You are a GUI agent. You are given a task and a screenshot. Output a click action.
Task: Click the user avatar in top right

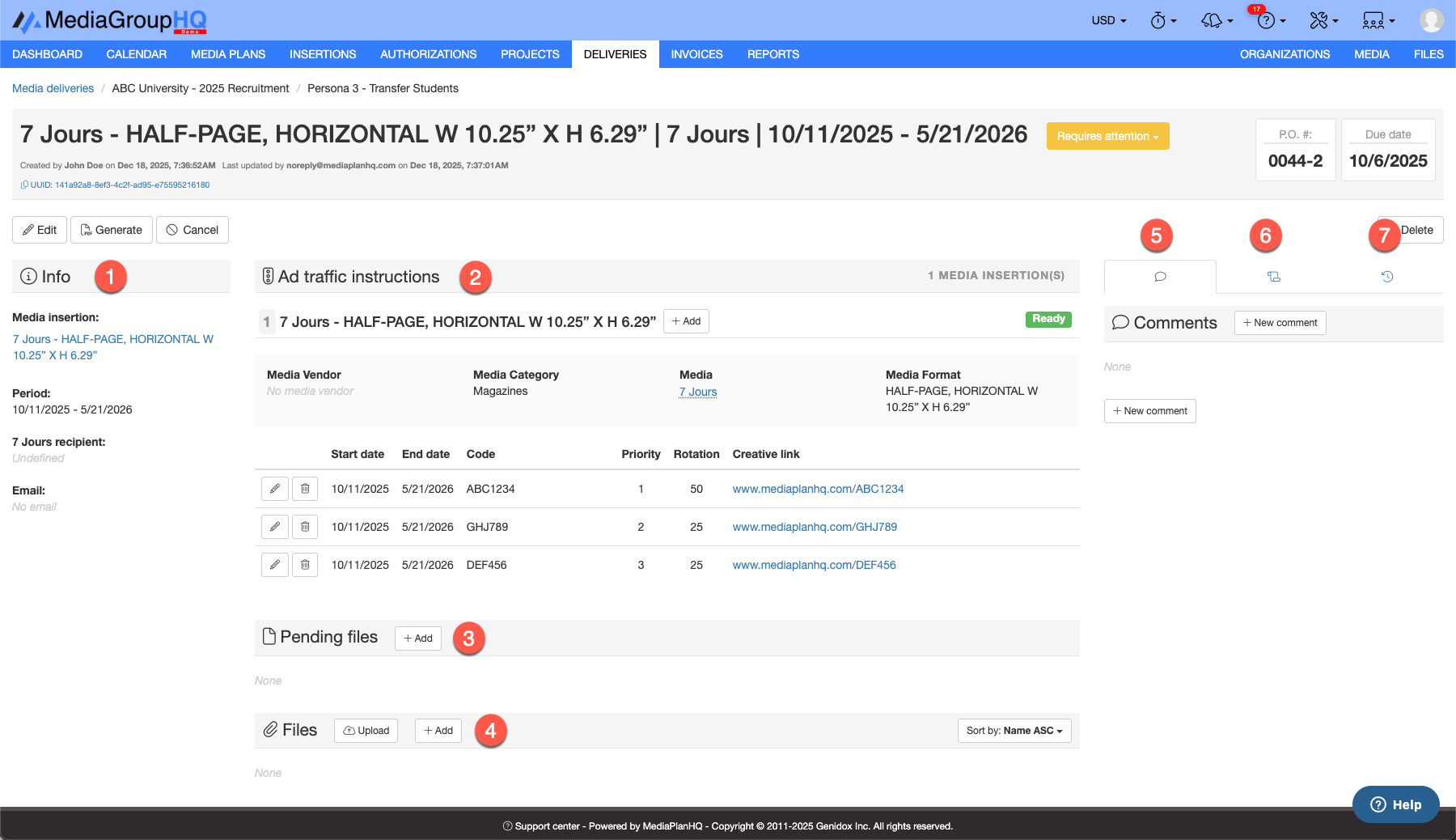(1431, 20)
